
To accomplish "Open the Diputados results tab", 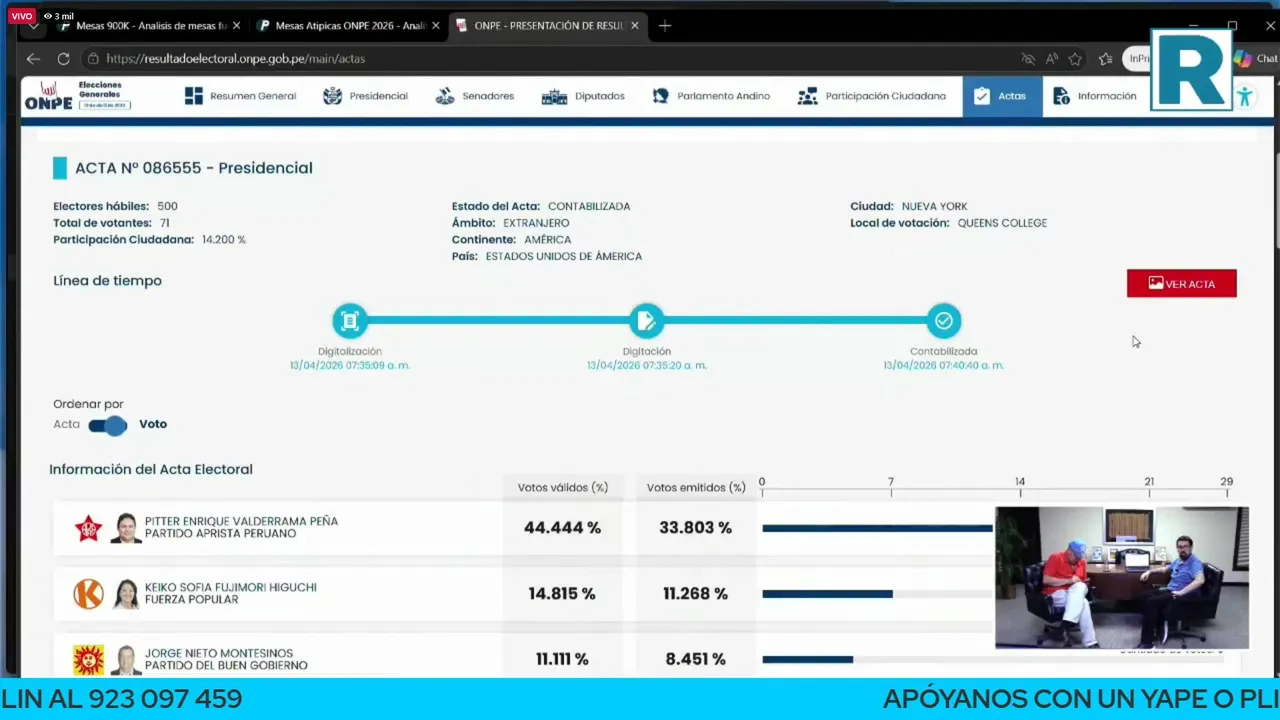I will coord(583,96).
